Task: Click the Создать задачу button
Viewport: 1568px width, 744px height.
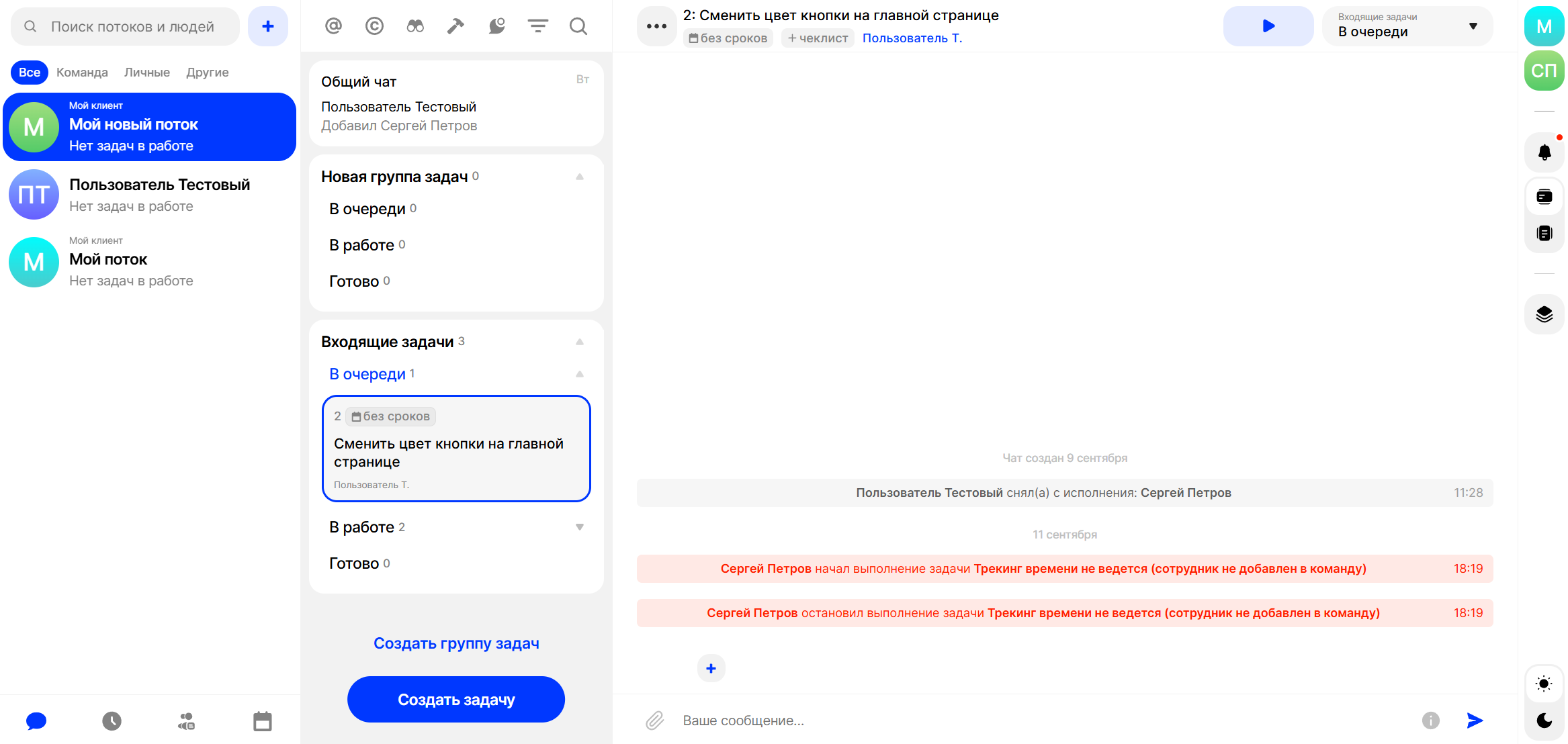Action: [x=455, y=700]
